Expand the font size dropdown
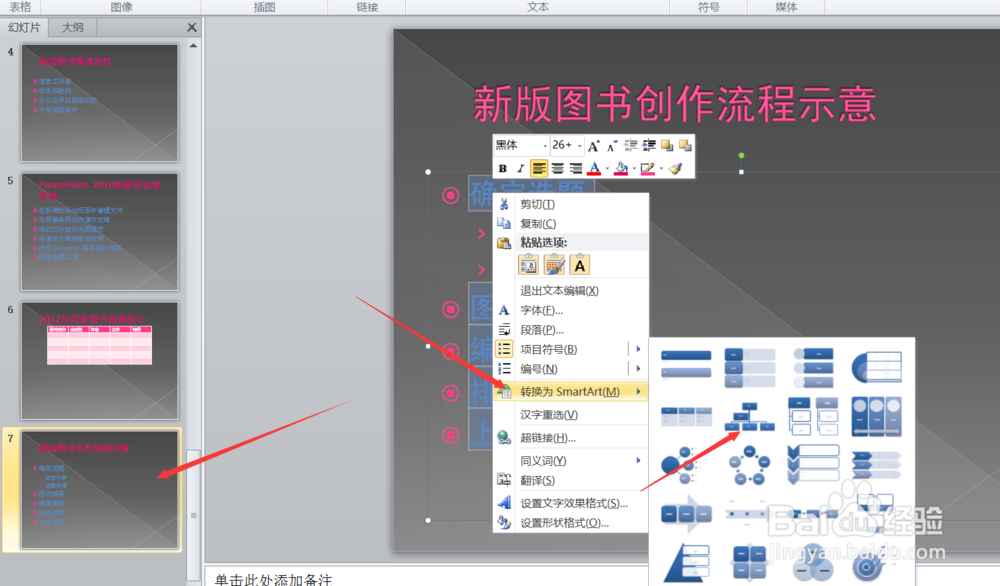Viewport: 1000px width, 586px height. (580, 145)
